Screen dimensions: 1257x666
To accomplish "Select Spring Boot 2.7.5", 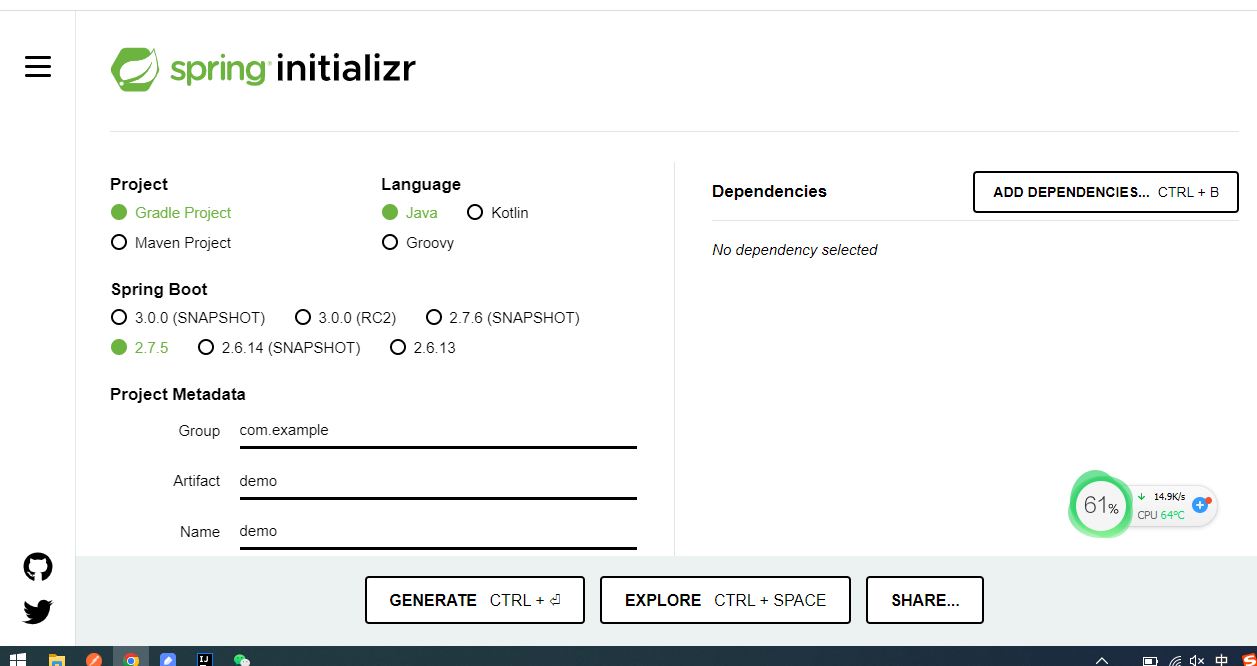I will 140,348.
